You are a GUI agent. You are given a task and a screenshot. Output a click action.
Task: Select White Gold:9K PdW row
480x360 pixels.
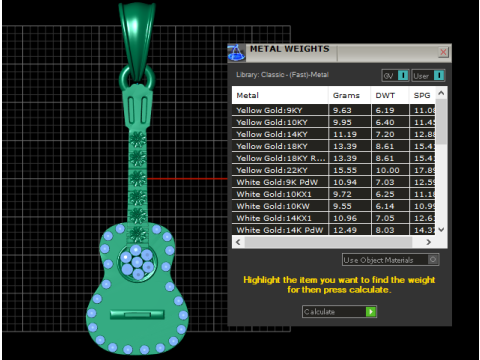click(x=334, y=182)
